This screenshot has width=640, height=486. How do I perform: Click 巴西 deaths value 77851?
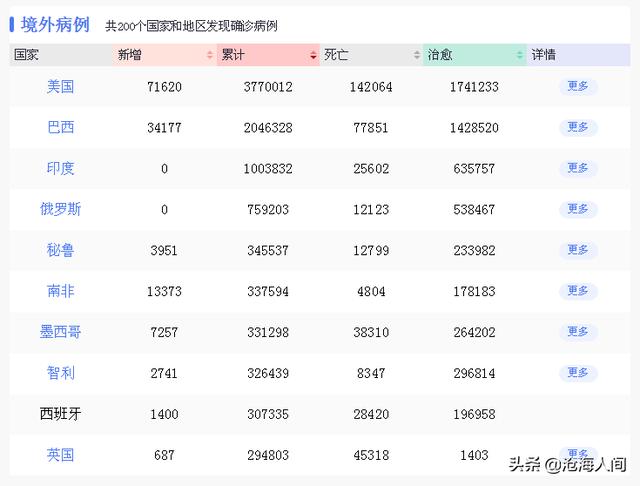[x=371, y=128]
